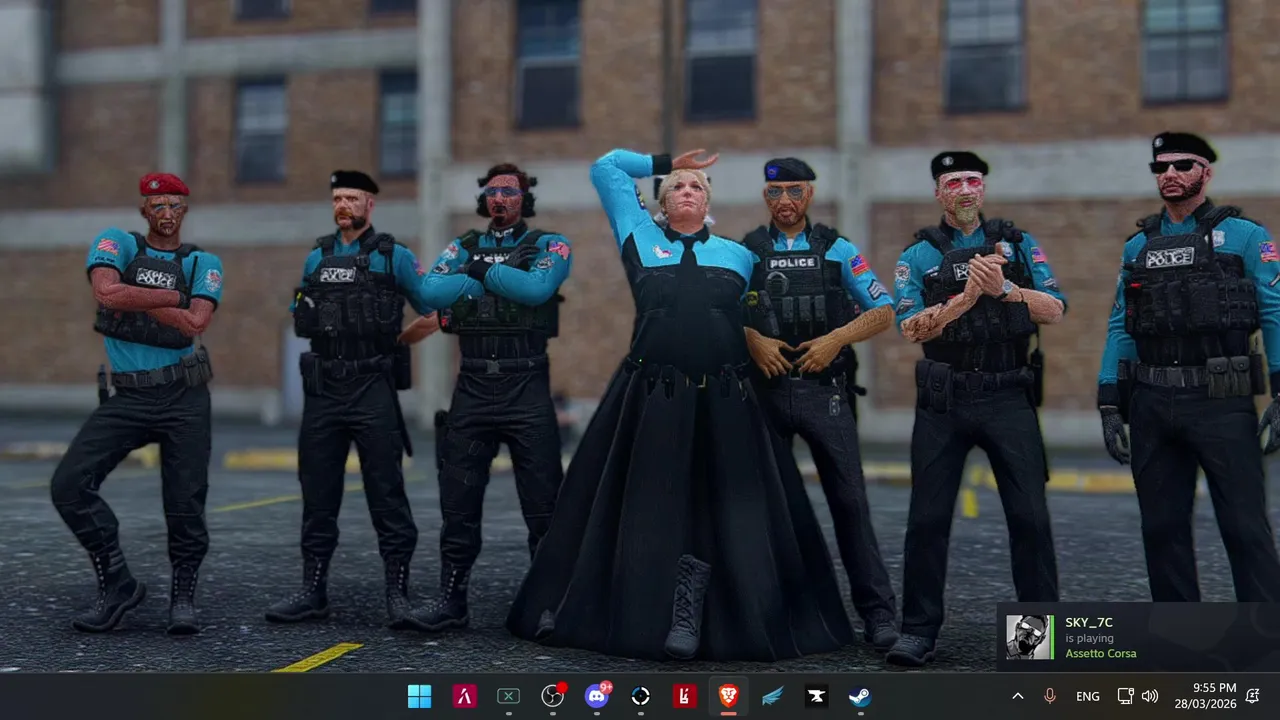Launch the red L-logo app in taskbar
The image size is (1280, 720).
[685, 697]
